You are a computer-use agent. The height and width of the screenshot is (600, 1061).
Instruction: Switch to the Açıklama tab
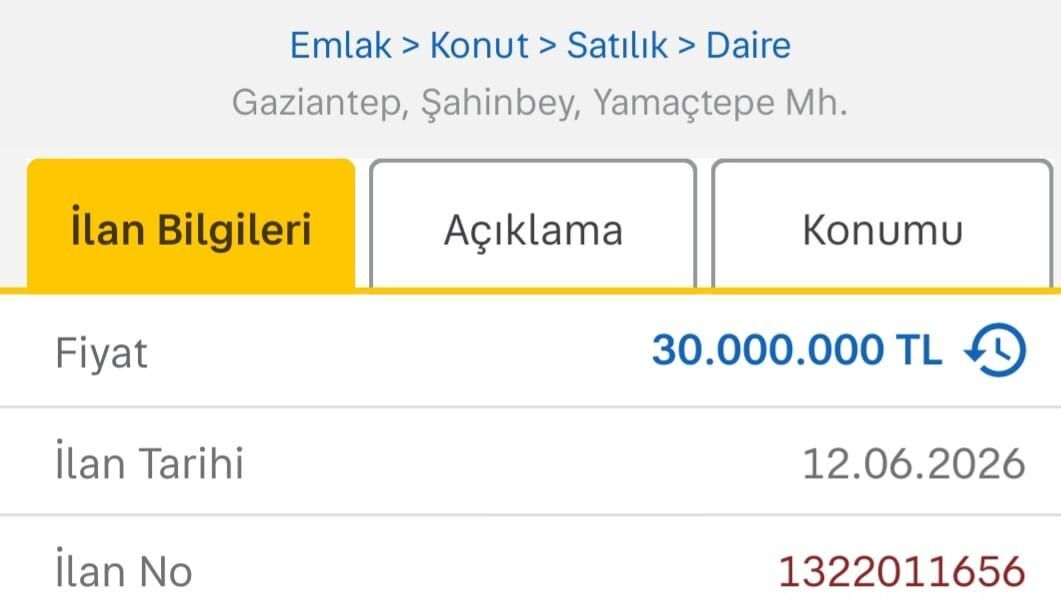533,224
